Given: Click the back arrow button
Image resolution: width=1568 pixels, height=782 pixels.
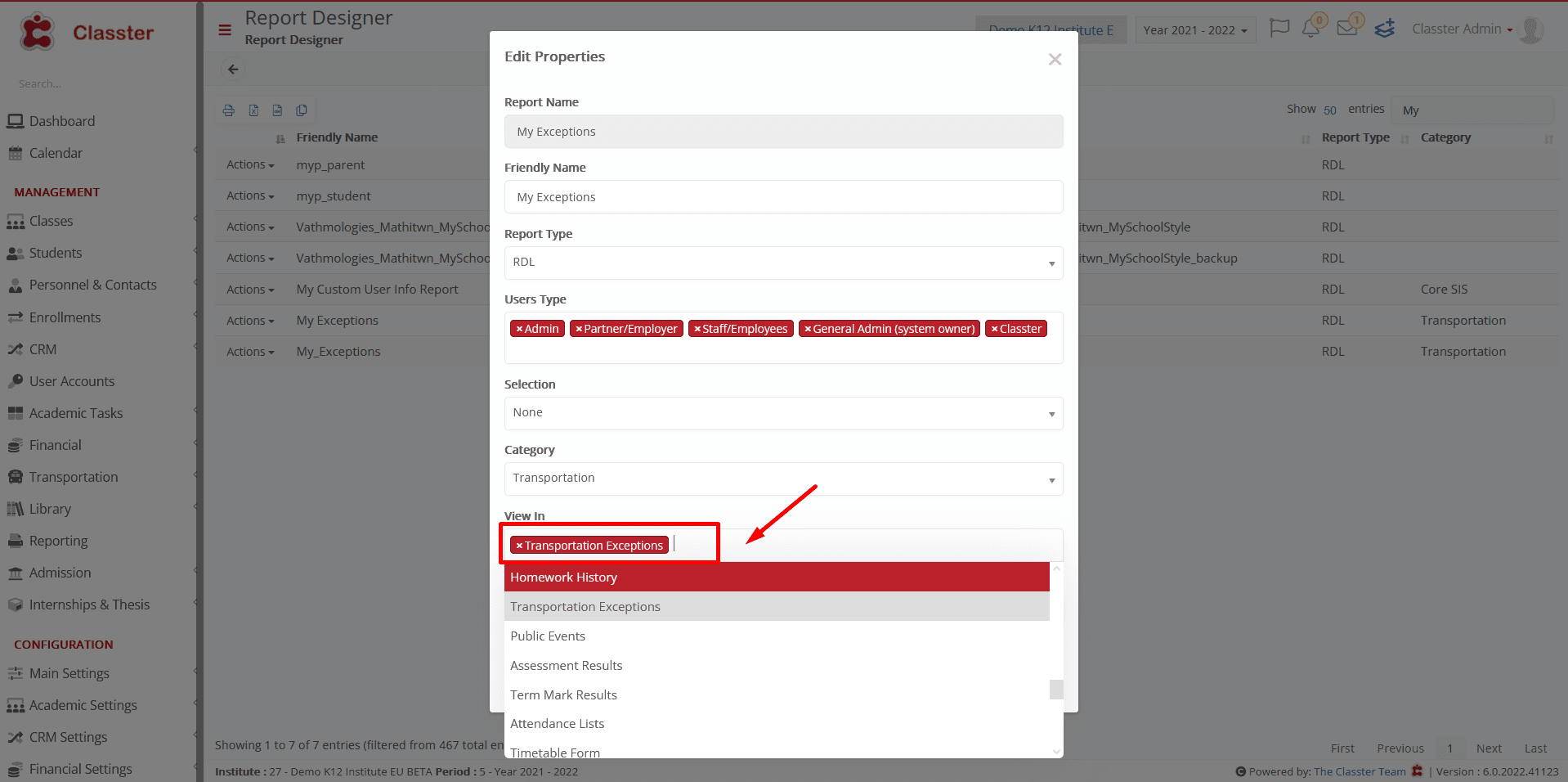Looking at the screenshot, I should pos(233,70).
